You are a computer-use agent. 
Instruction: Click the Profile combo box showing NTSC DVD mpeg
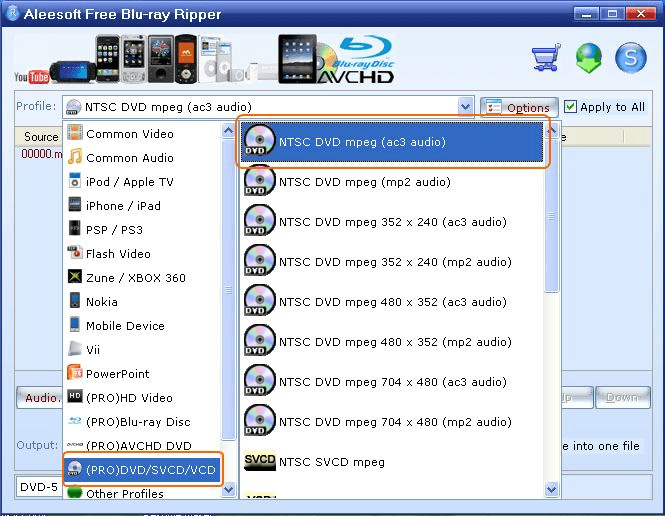point(268,106)
